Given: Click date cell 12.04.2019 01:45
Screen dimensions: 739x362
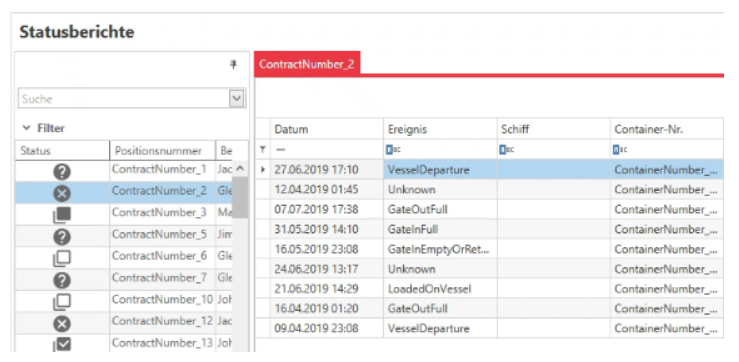Looking at the screenshot, I should point(327,189).
